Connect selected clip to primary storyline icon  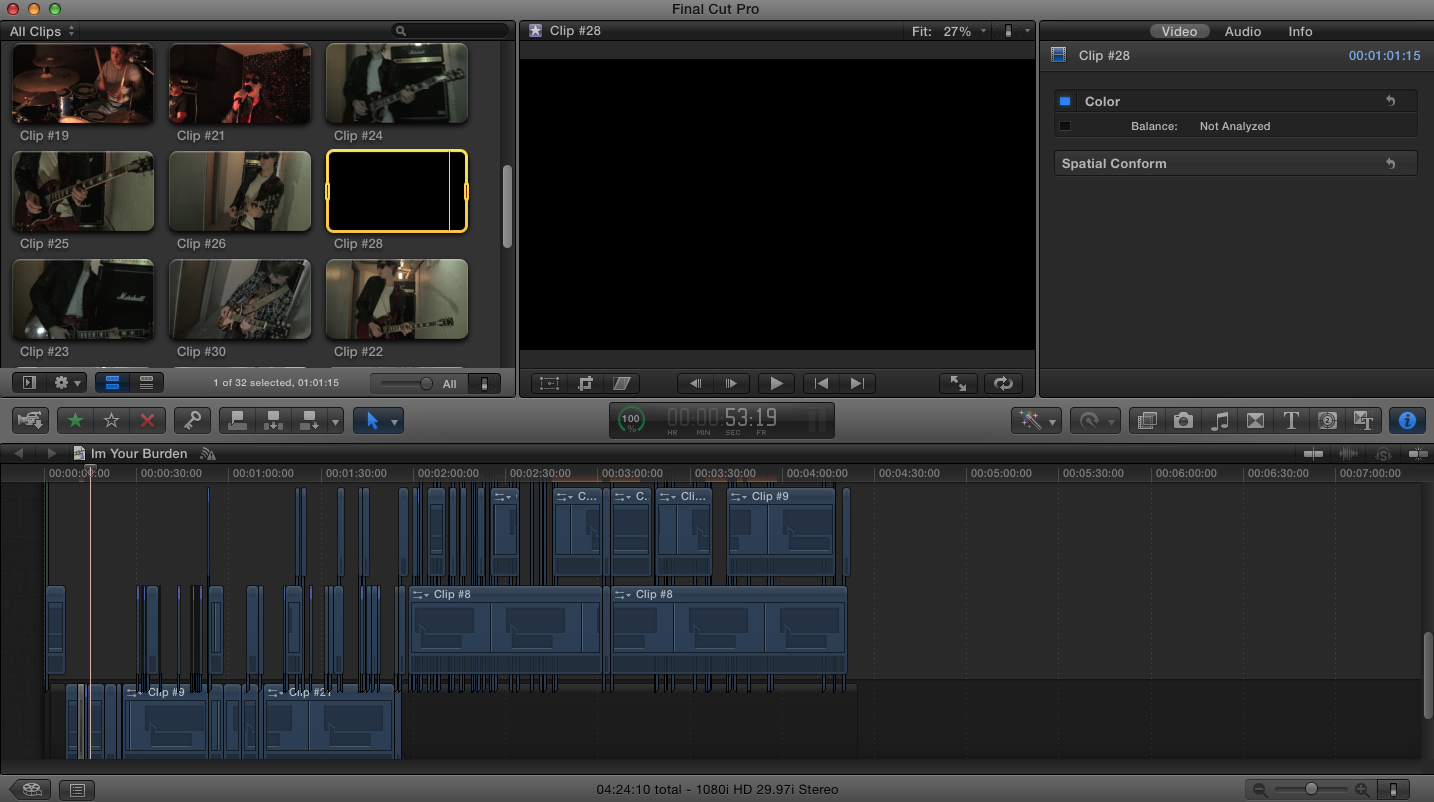[237, 421]
